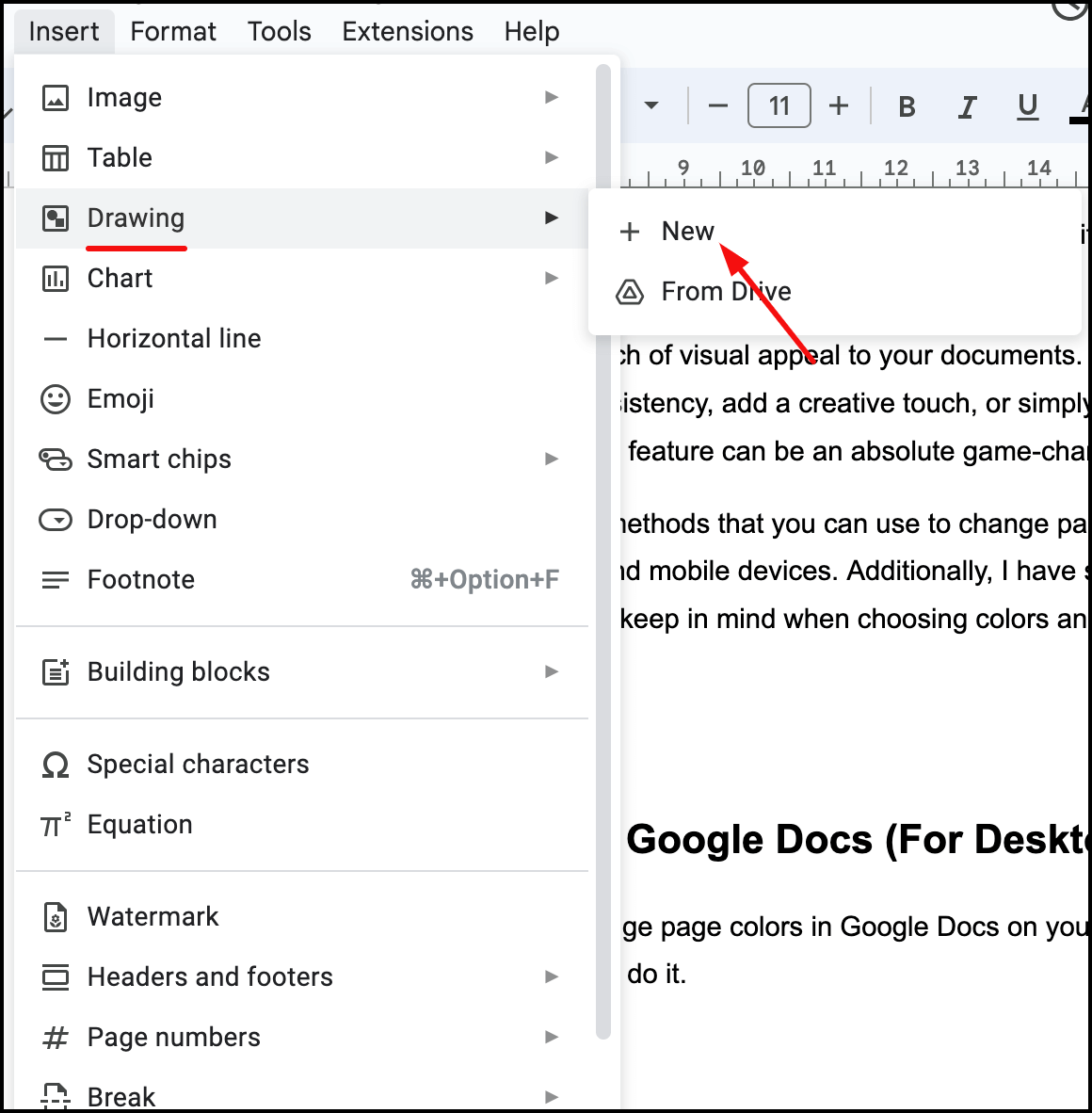Expand the Drawing submenu arrow
1092x1113 pixels.
[552, 218]
